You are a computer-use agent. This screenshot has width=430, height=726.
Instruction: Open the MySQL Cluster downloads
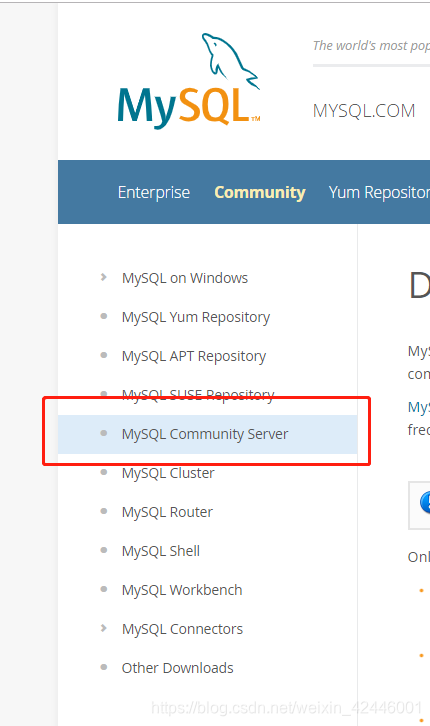168,473
